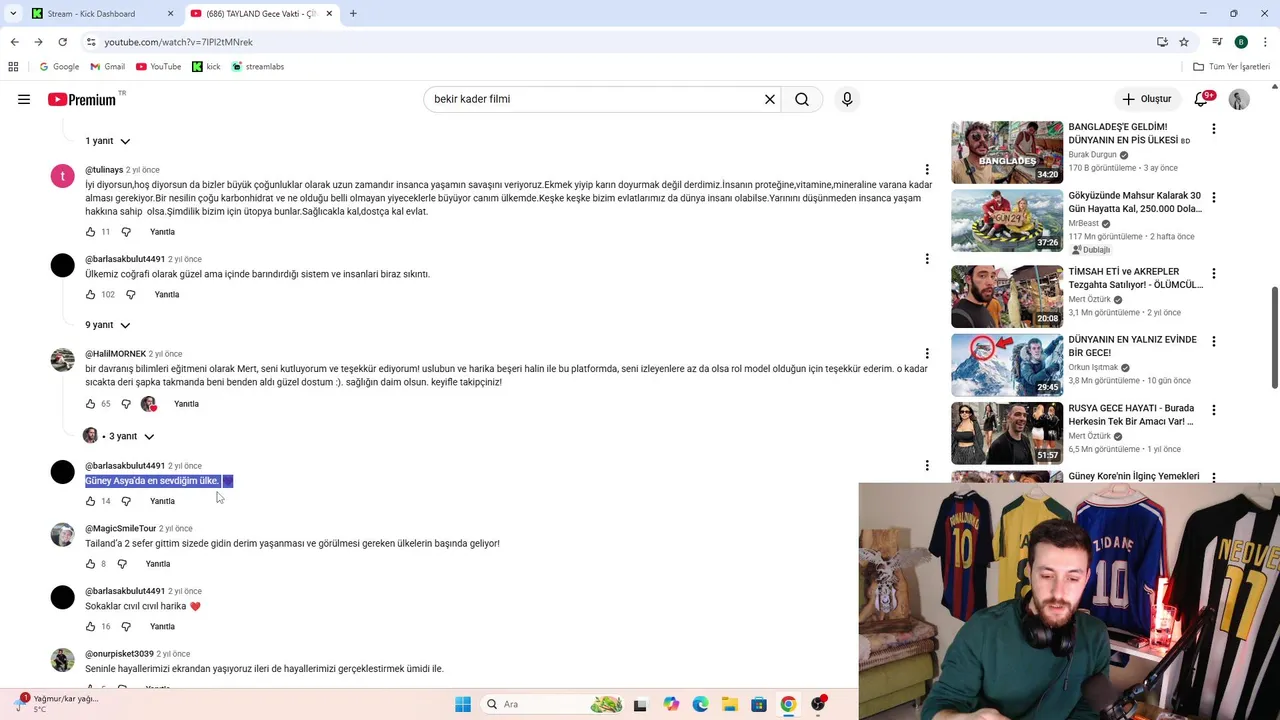Go back to the previous page
Screen dimensions: 1280x720
coord(14,42)
